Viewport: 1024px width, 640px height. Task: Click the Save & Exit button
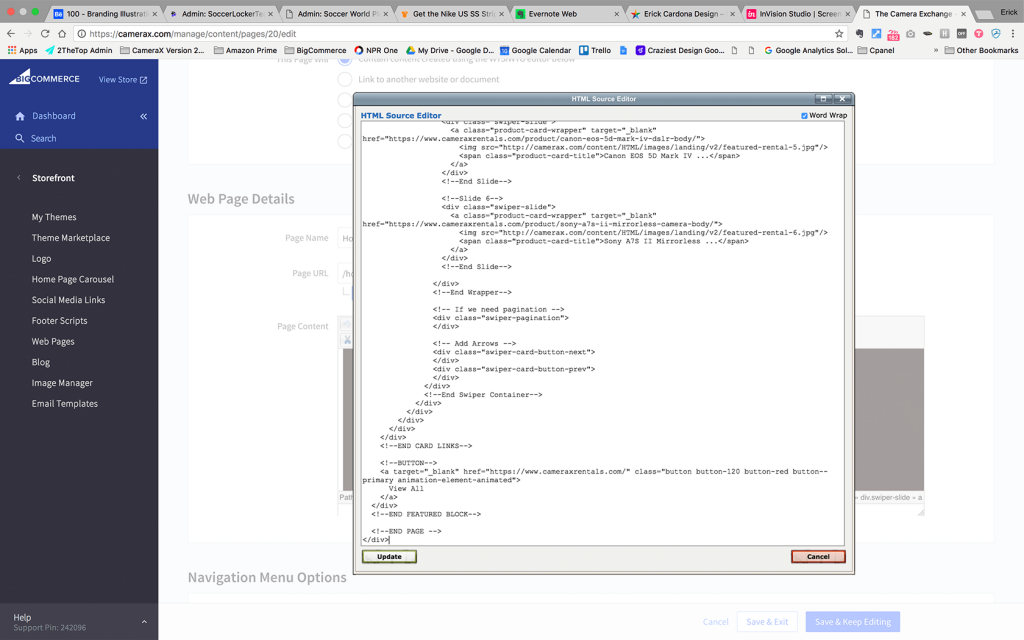[x=767, y=622]
